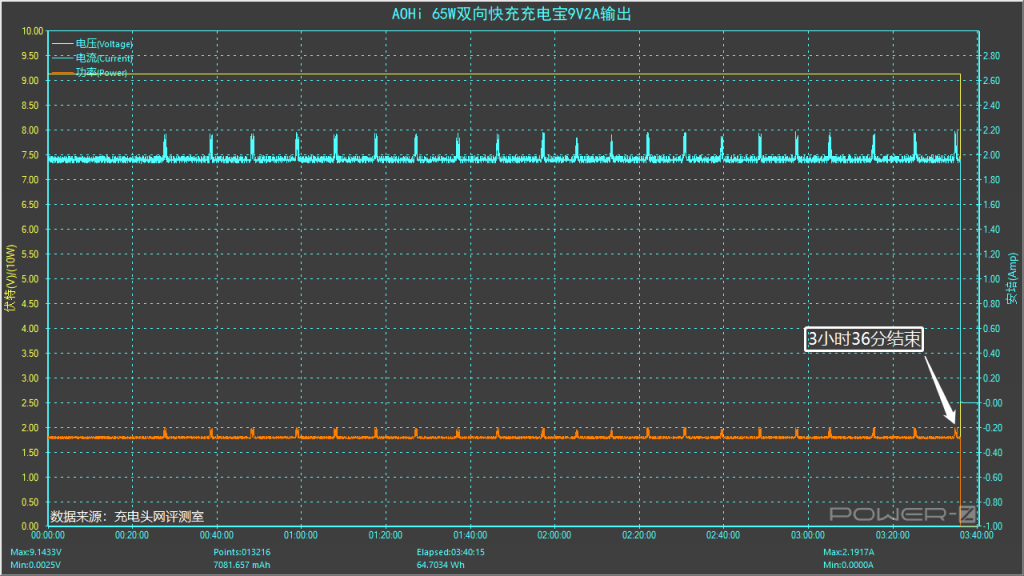Viewport: 1024px width, 576px height.
Task: Click the Max:2.1917A status value
Action: [x=848, y=552]
